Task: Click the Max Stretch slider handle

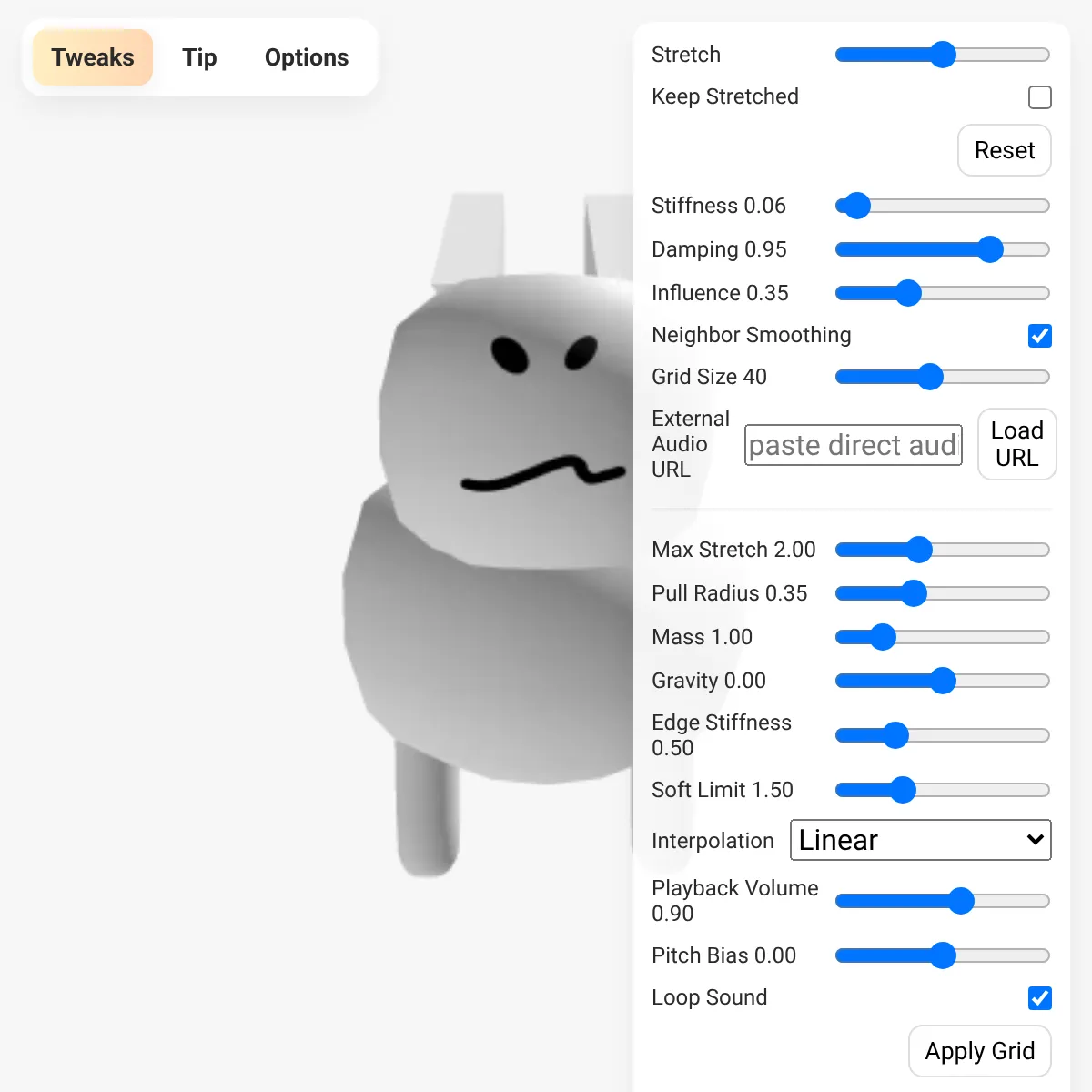Action: point(920,550)
